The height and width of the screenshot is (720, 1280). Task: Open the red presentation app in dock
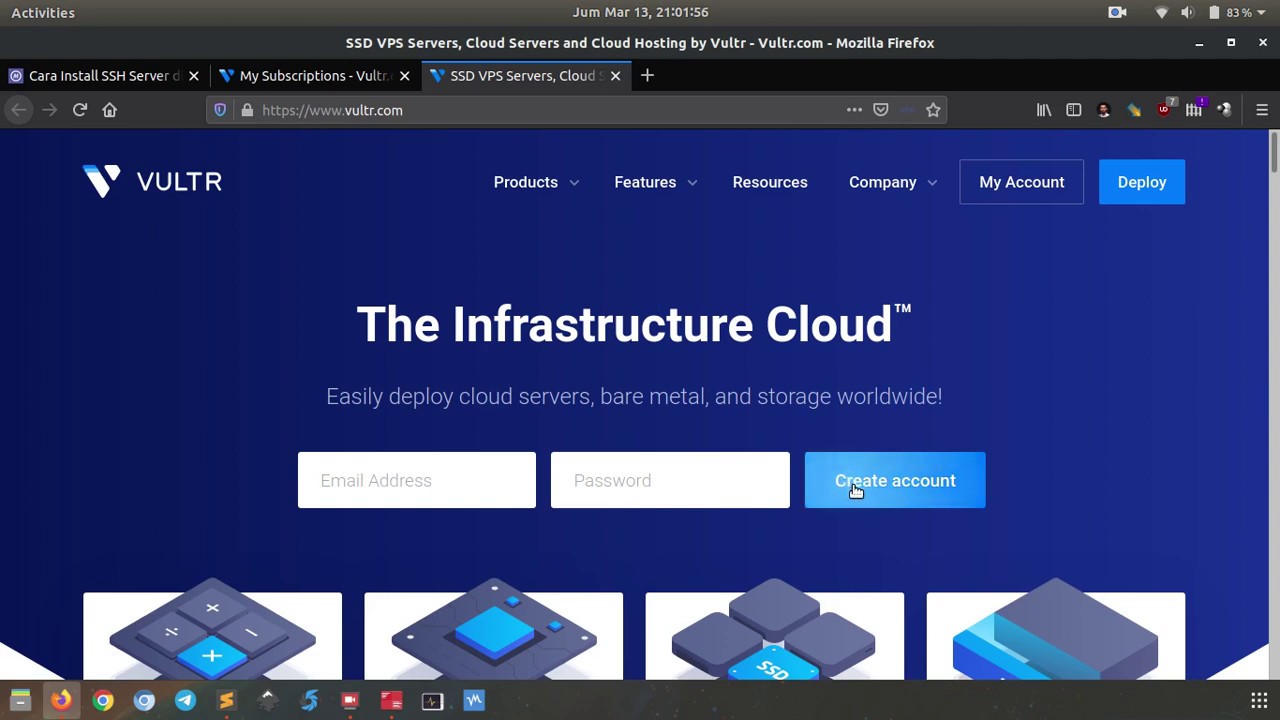(391, 701)
